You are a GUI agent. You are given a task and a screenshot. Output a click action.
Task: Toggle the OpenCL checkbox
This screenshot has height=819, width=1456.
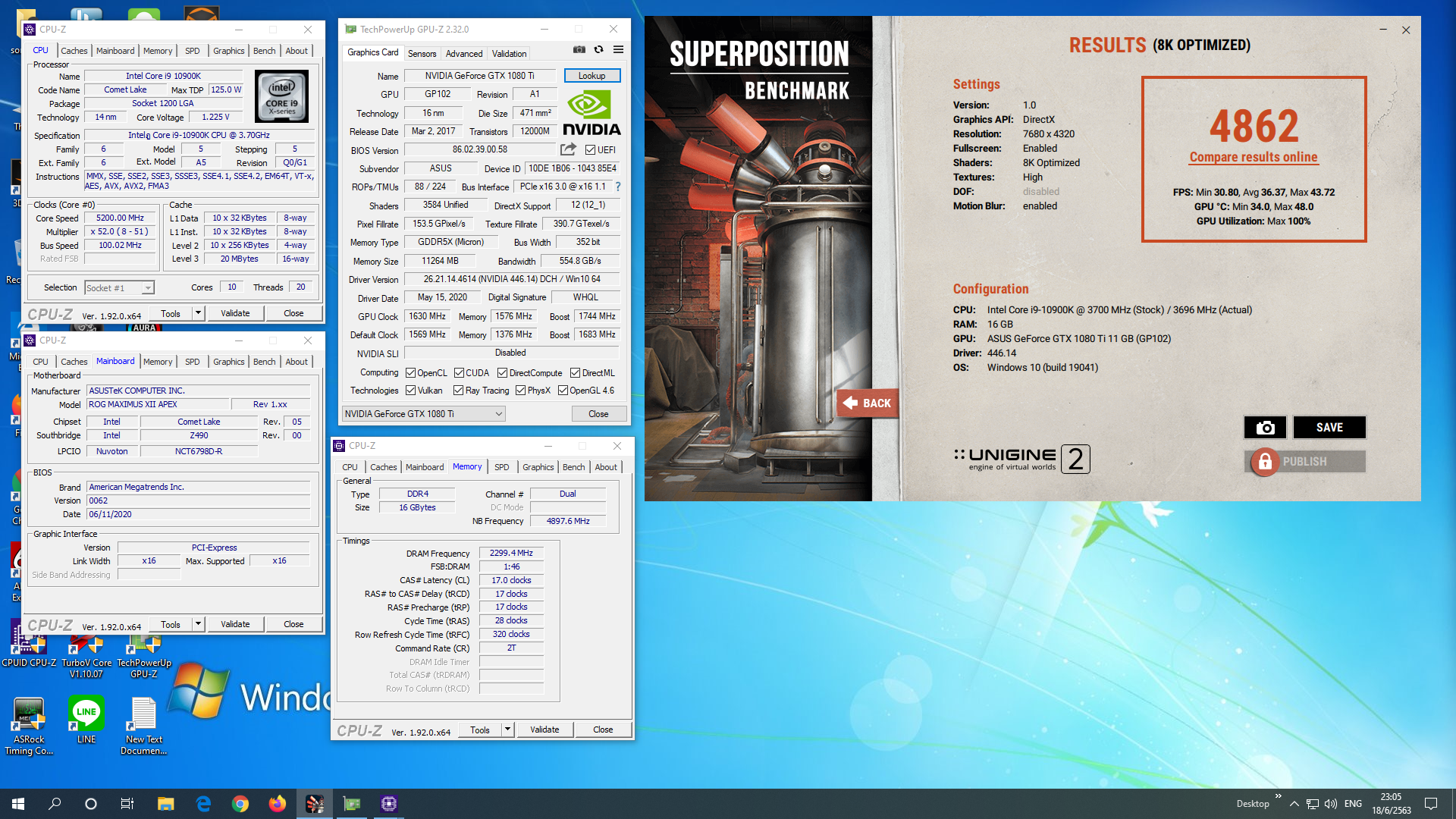[410, 373]
